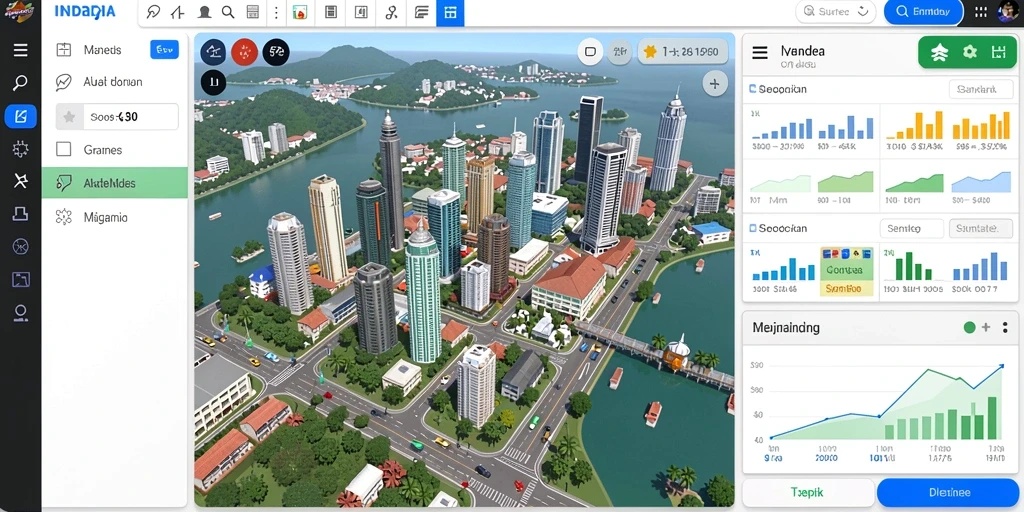The width and height of the screenshot is (1024, 512).
Task: Click the plus zoom button on map
Action: pos(715,84)
